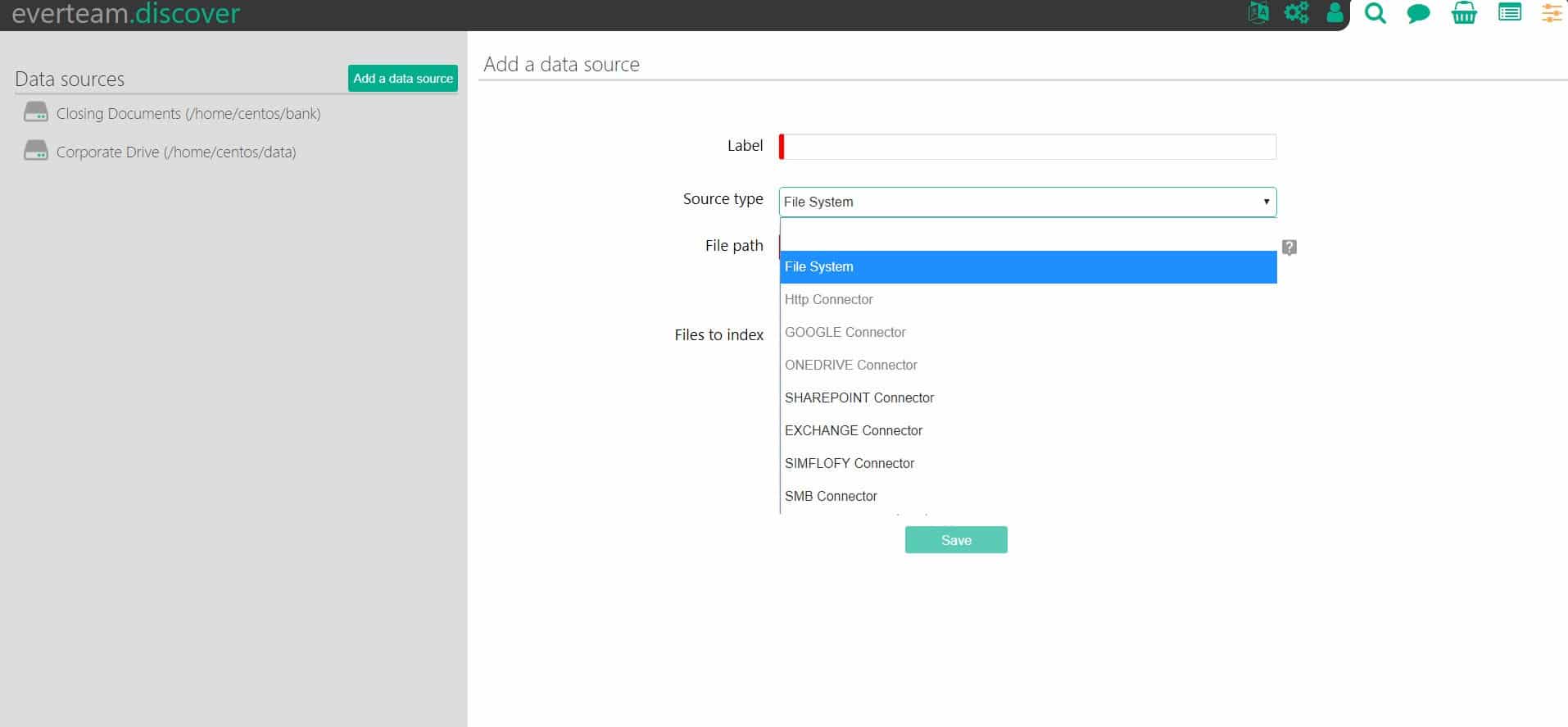This screenshot has width=1568, height=727.
Task: Click the Add a data source heading
Action: coord(561,64)
